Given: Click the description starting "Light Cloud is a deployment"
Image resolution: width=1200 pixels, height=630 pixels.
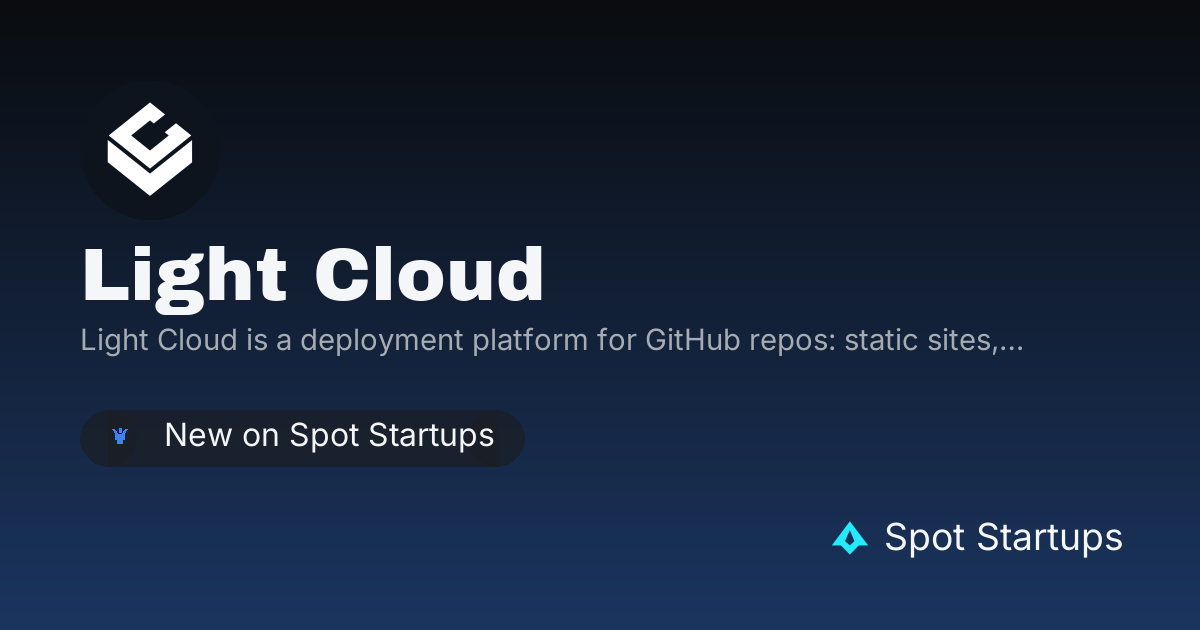Looking at the screenshot, I should (552, 340).
